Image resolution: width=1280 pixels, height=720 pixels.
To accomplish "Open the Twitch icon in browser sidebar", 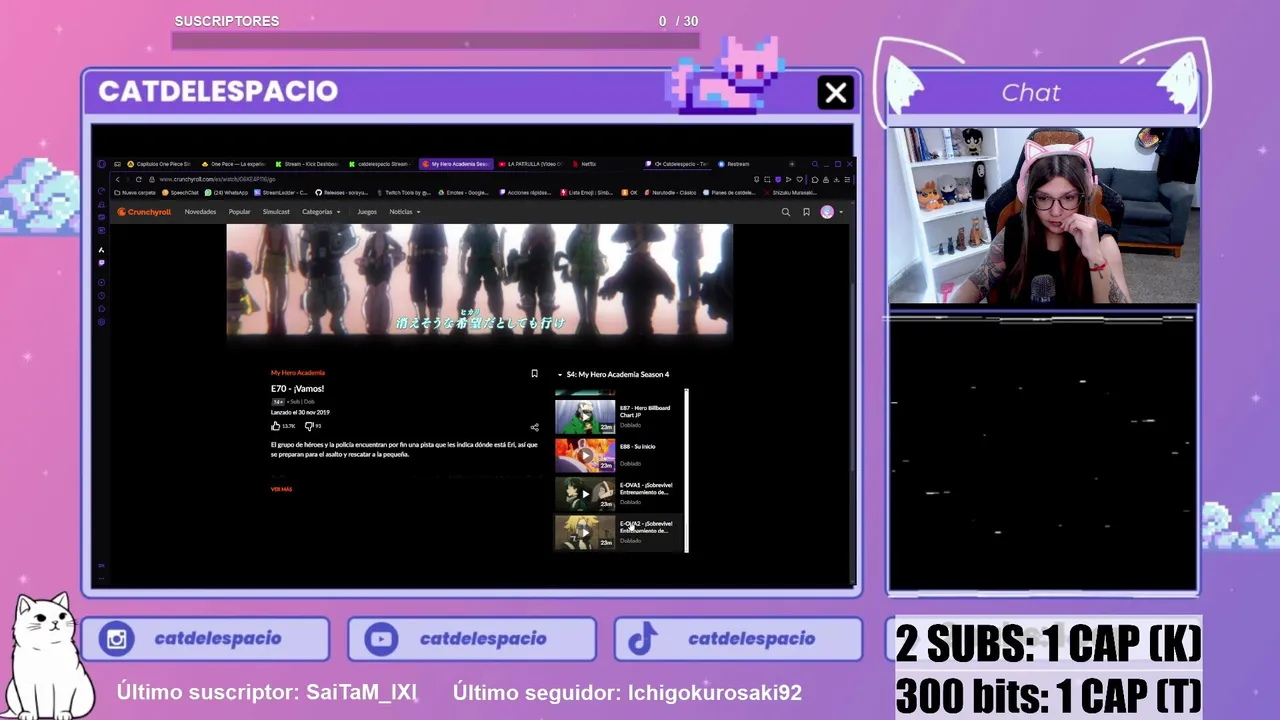I will point(101,263).
